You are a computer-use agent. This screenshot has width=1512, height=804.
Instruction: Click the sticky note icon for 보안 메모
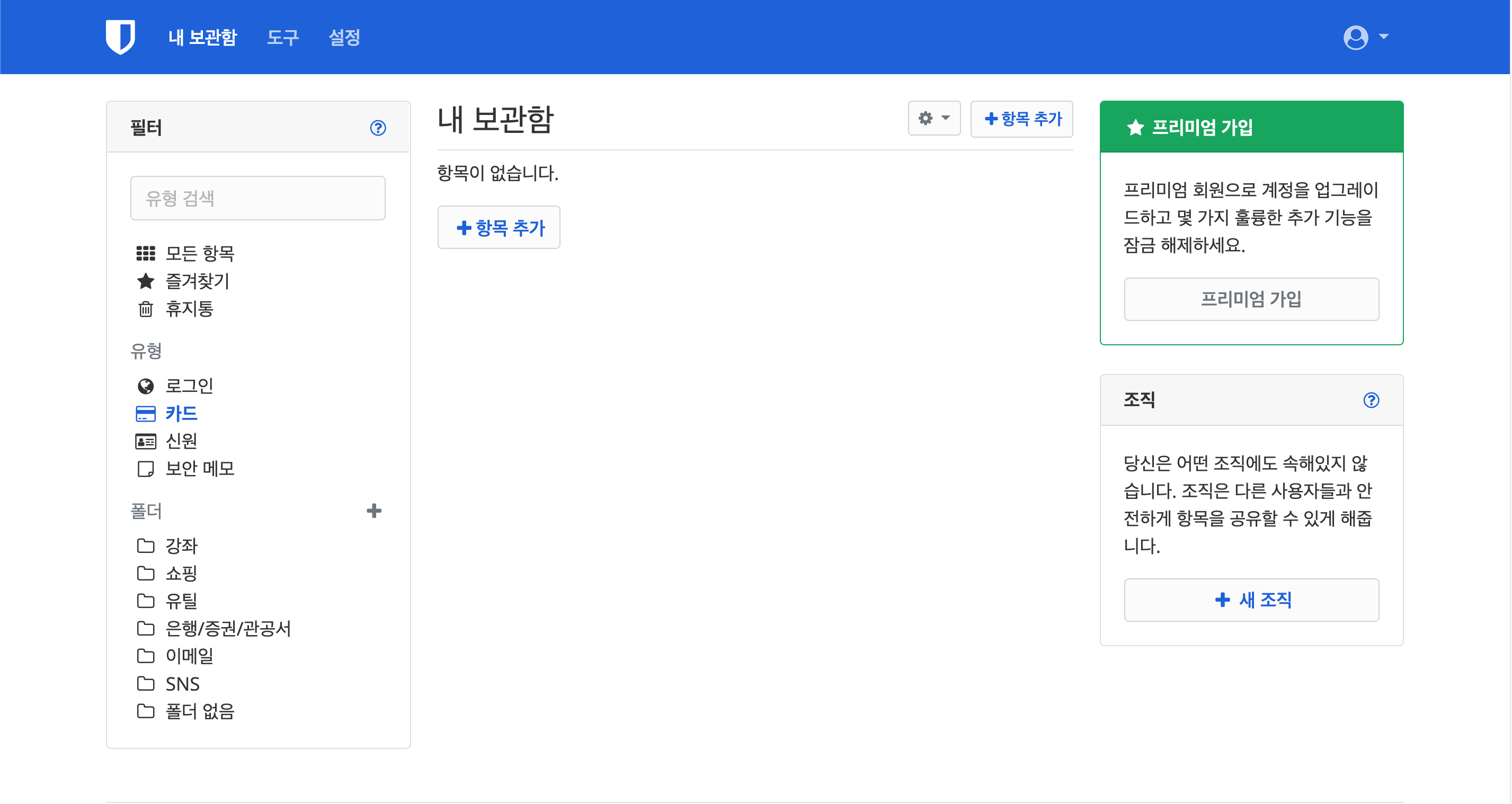[146, 468]
